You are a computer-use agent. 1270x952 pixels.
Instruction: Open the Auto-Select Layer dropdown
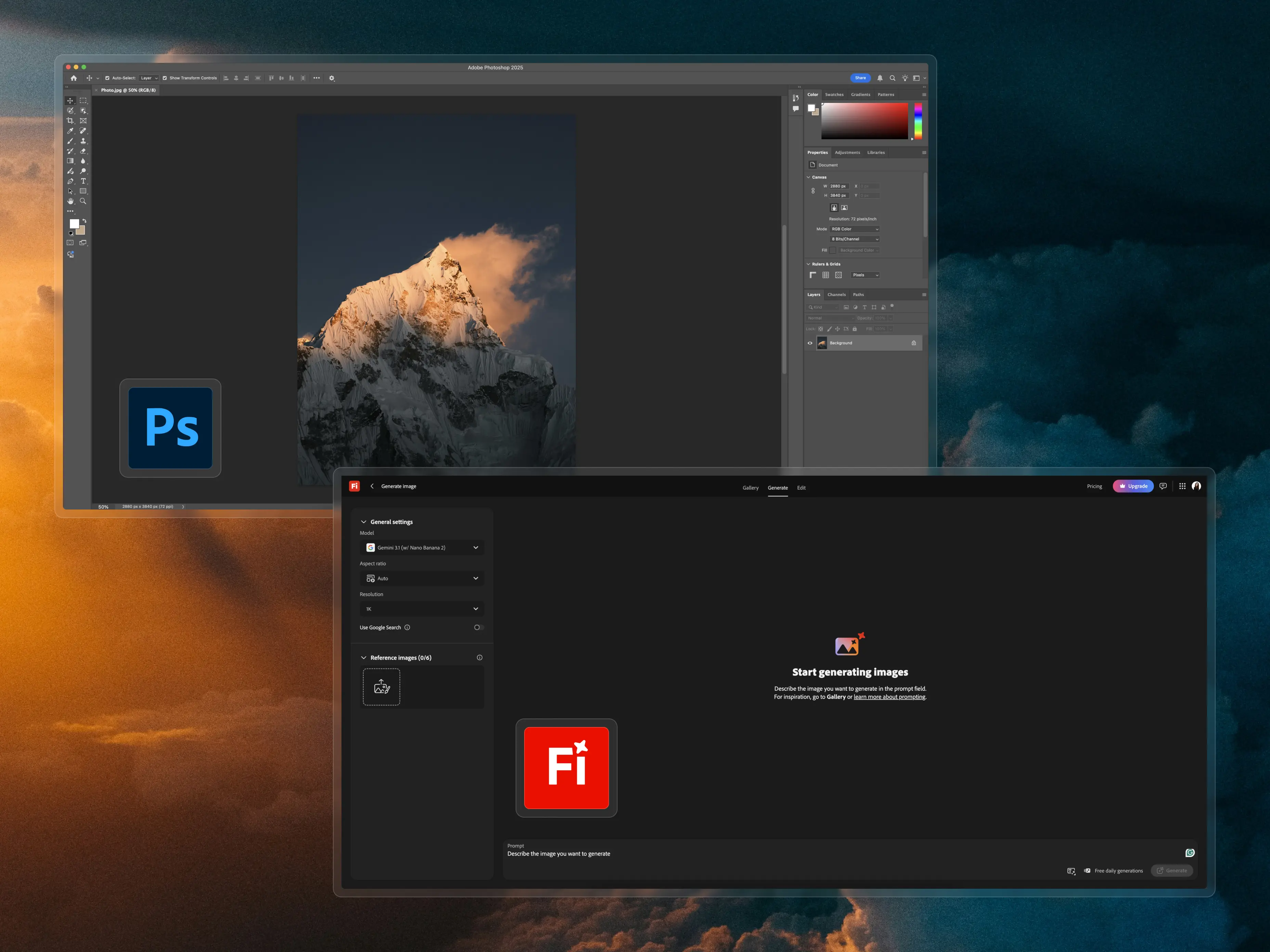pyautogui.click(x=149, y=78)
